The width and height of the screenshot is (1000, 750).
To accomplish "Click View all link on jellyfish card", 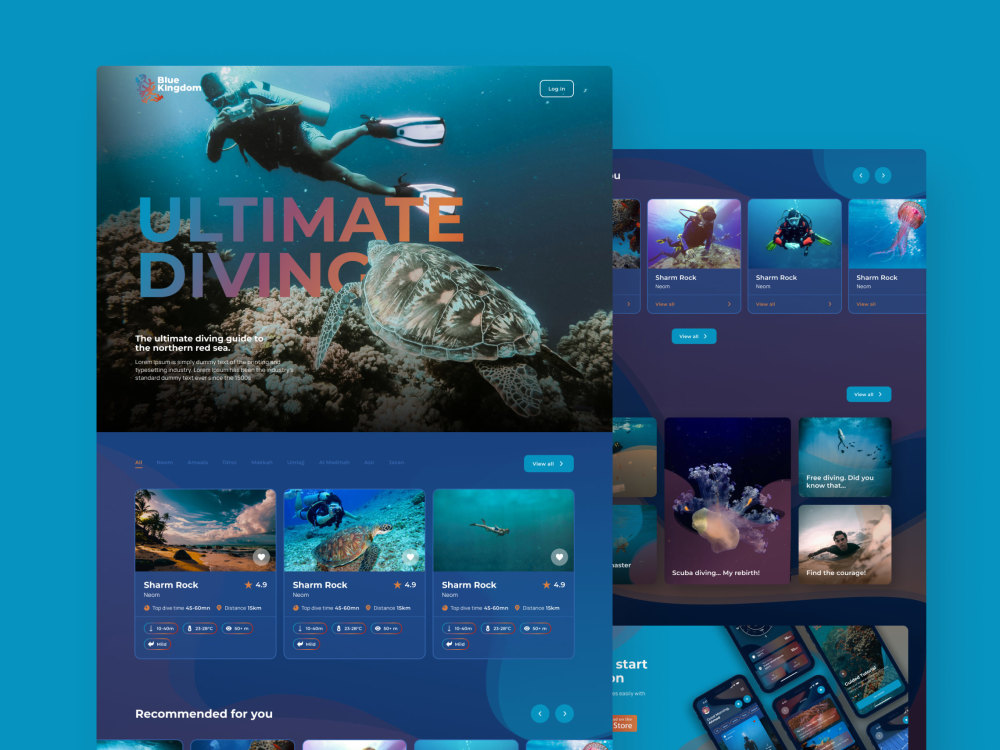I will [x=865, y=304].
